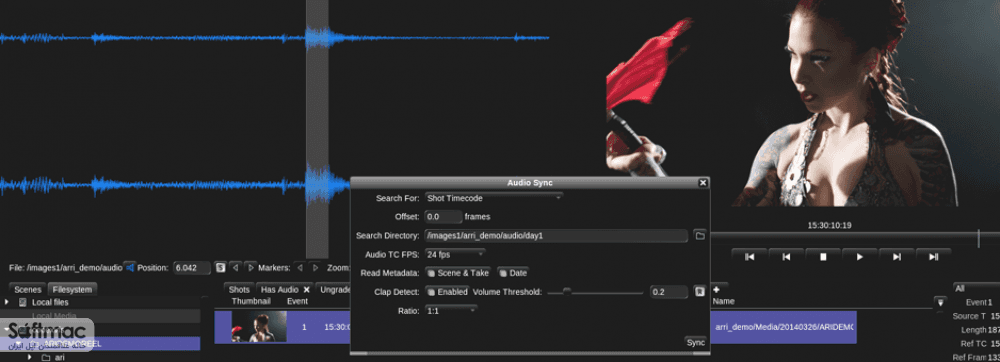Enable the Date metadata option
The image size is (1000, 362).
tap(513, 273)
